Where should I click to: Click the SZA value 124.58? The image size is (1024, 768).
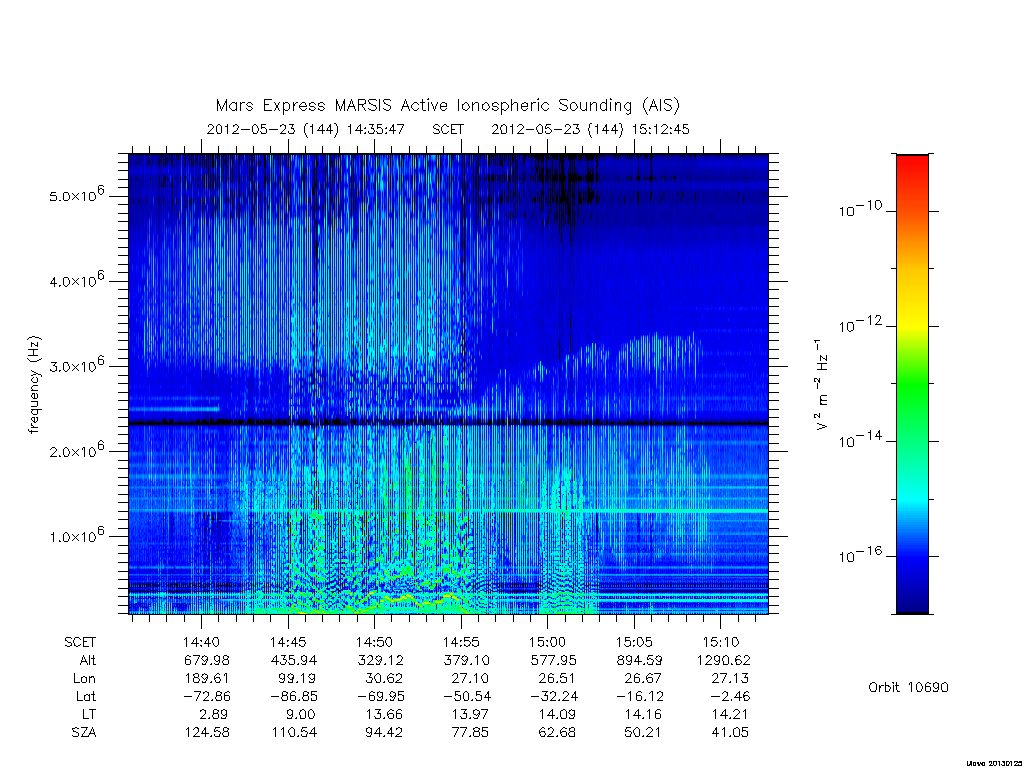pos(207,733)
